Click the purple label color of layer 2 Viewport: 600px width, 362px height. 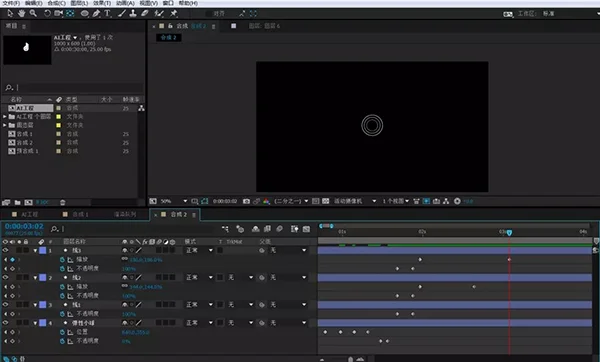tap(42, 277)
